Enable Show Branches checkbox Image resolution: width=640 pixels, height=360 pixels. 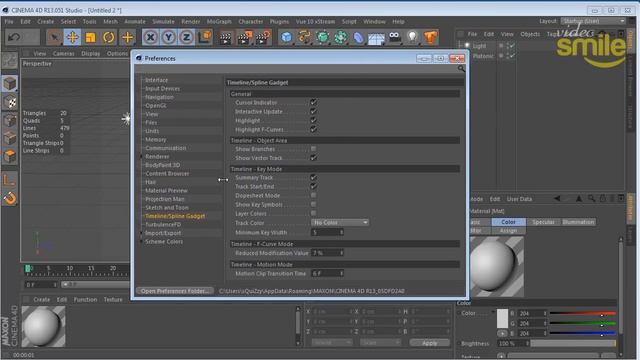(313, 149)
